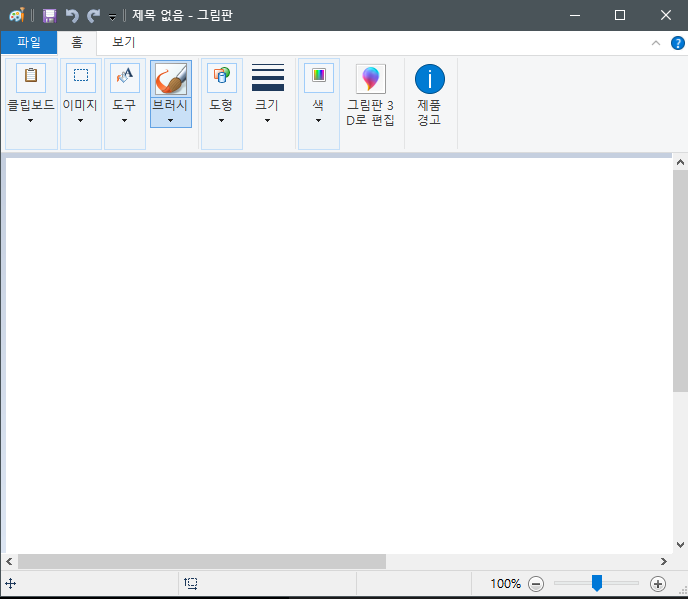
Task: Expand the Quick Access Toolbar customize arrow
Action: pos(112,17)
